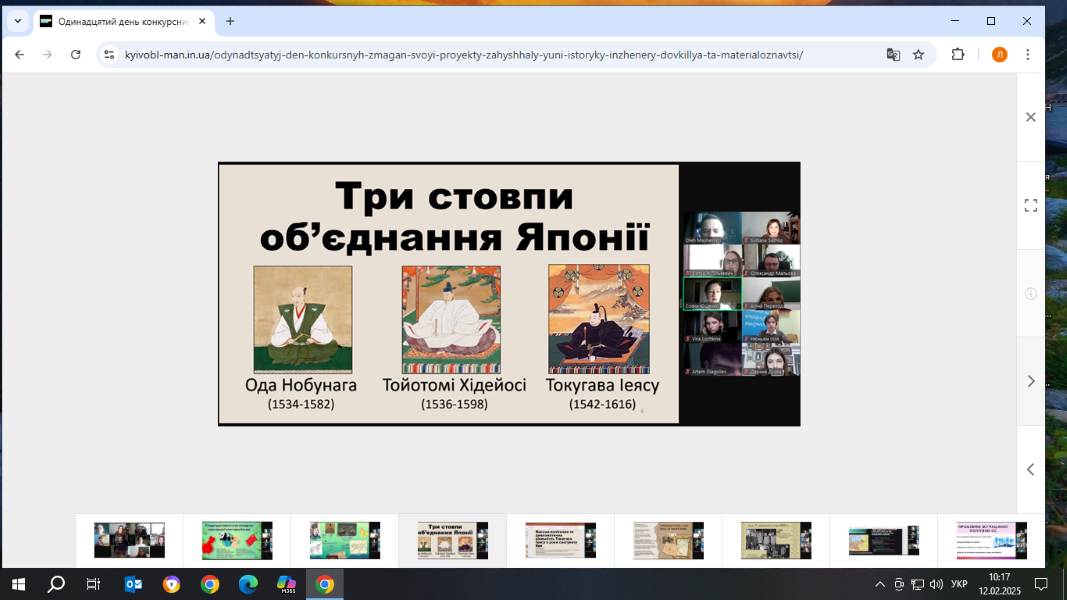This screenshot has width=1067, height=600.
Task: Switch the УКР keyboard language indicator
Action: point(959,584)
